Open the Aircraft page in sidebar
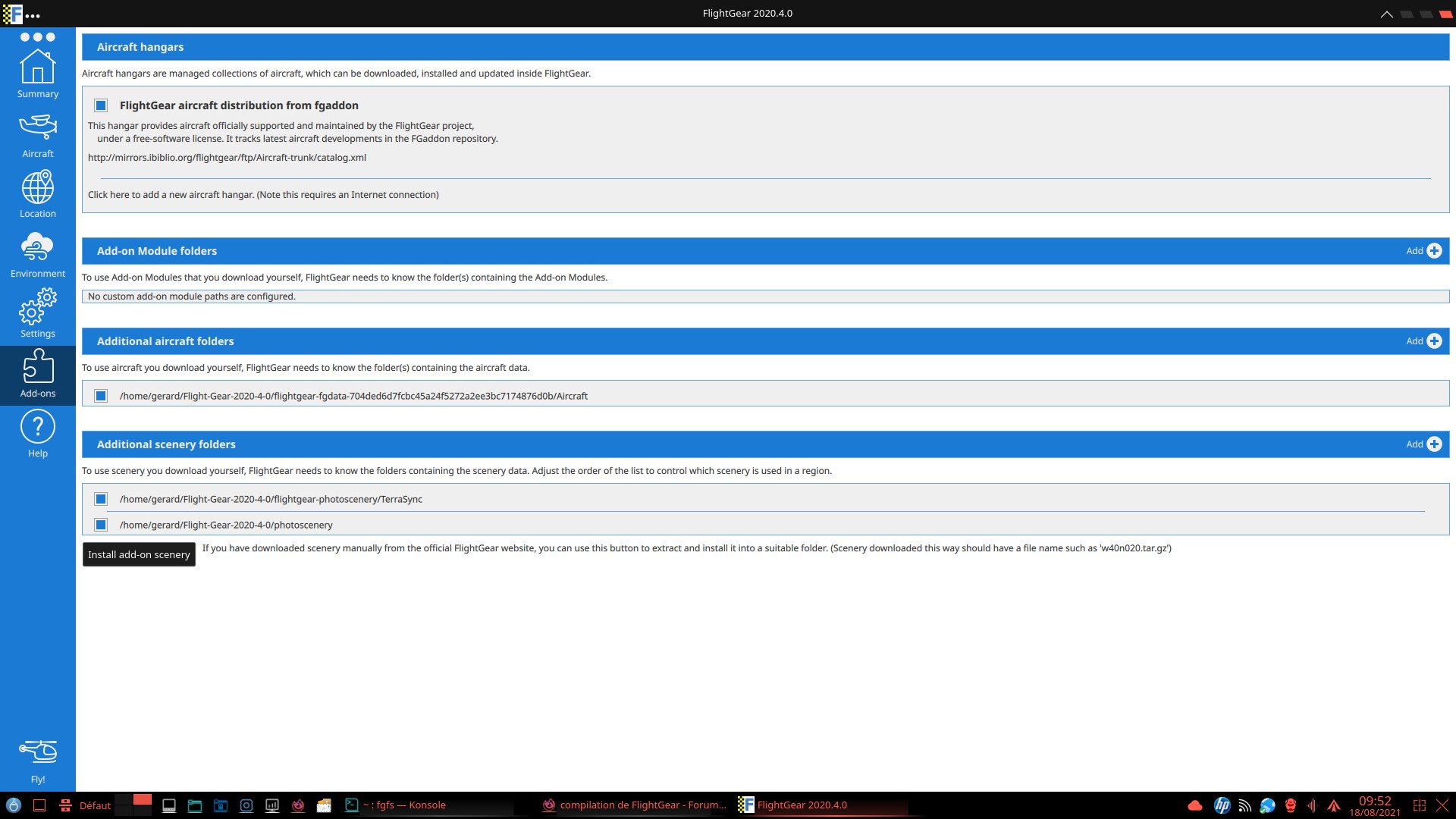This screenshot has height=819, width=1456. (x=38, y=135)
